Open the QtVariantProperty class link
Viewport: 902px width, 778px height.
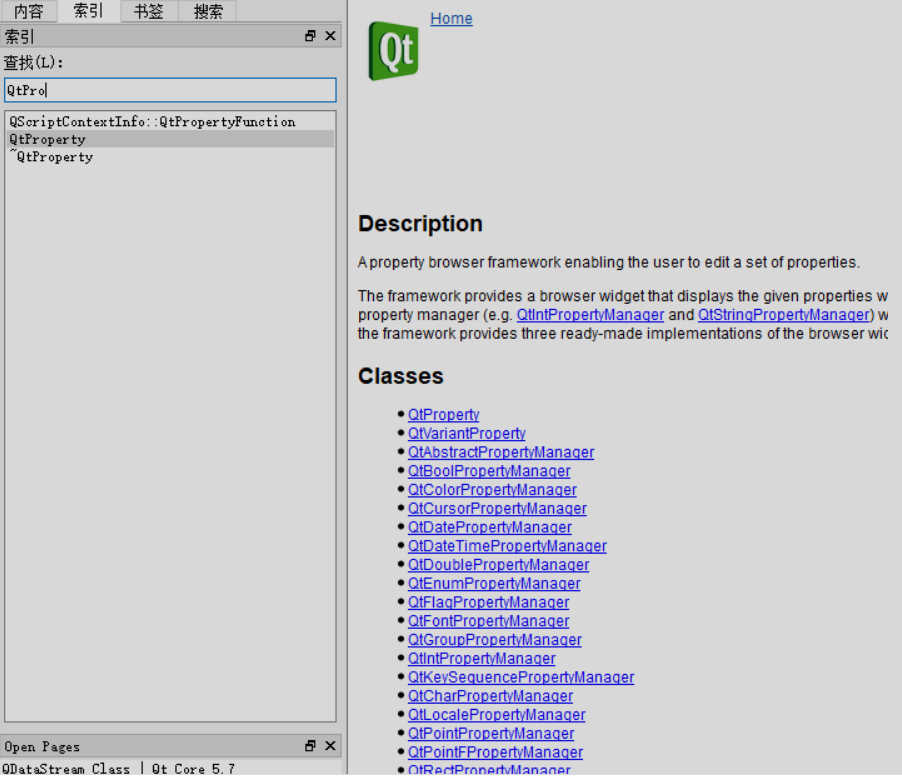467,433
